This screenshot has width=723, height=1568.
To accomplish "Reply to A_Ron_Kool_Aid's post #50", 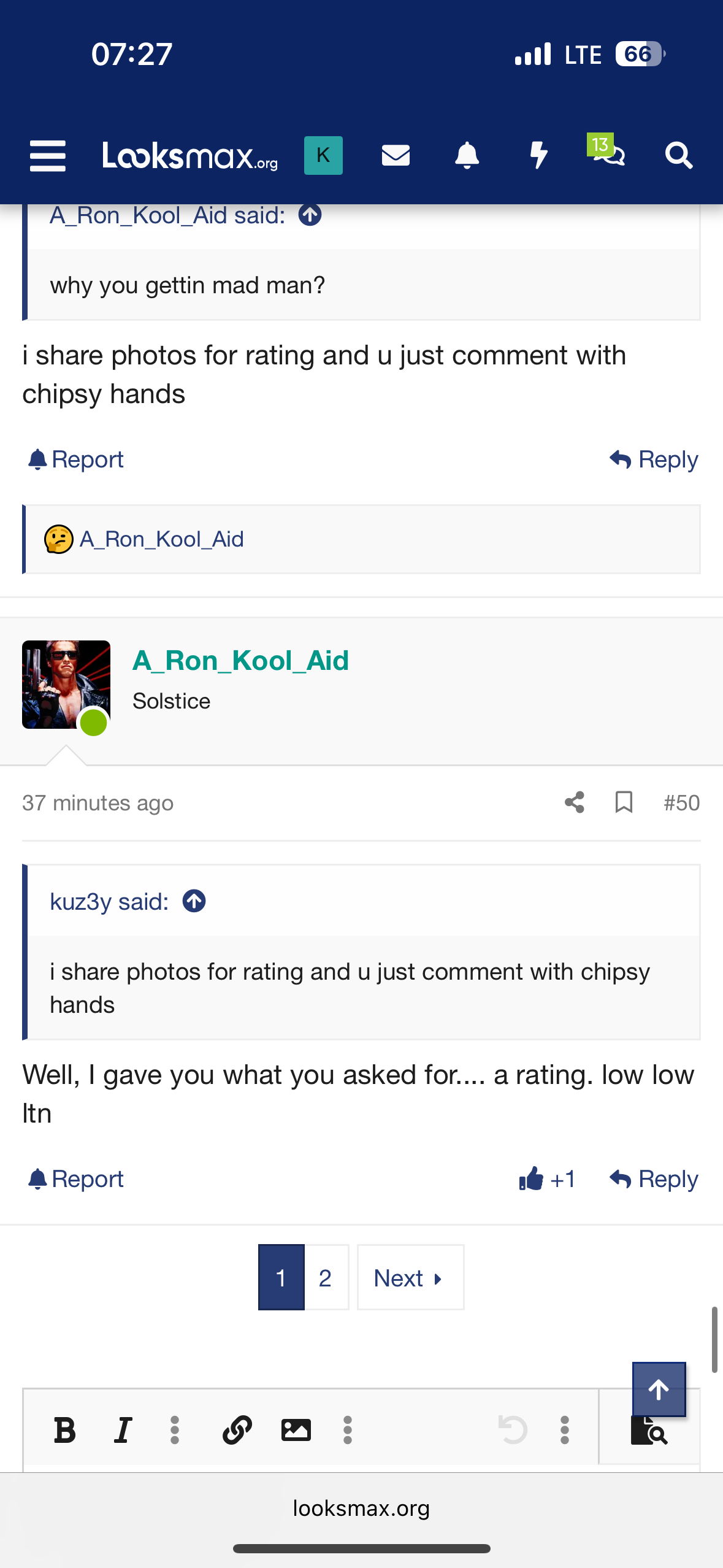I will coord(654,1179).
